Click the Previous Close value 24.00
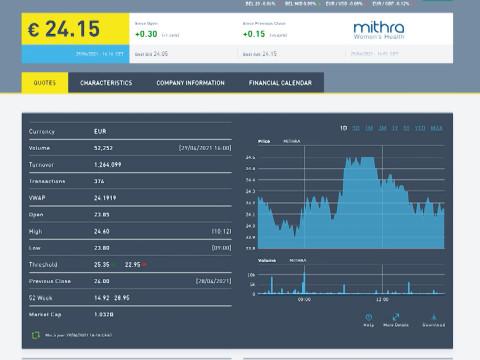The image size is (480, 360). click(102, 281)
